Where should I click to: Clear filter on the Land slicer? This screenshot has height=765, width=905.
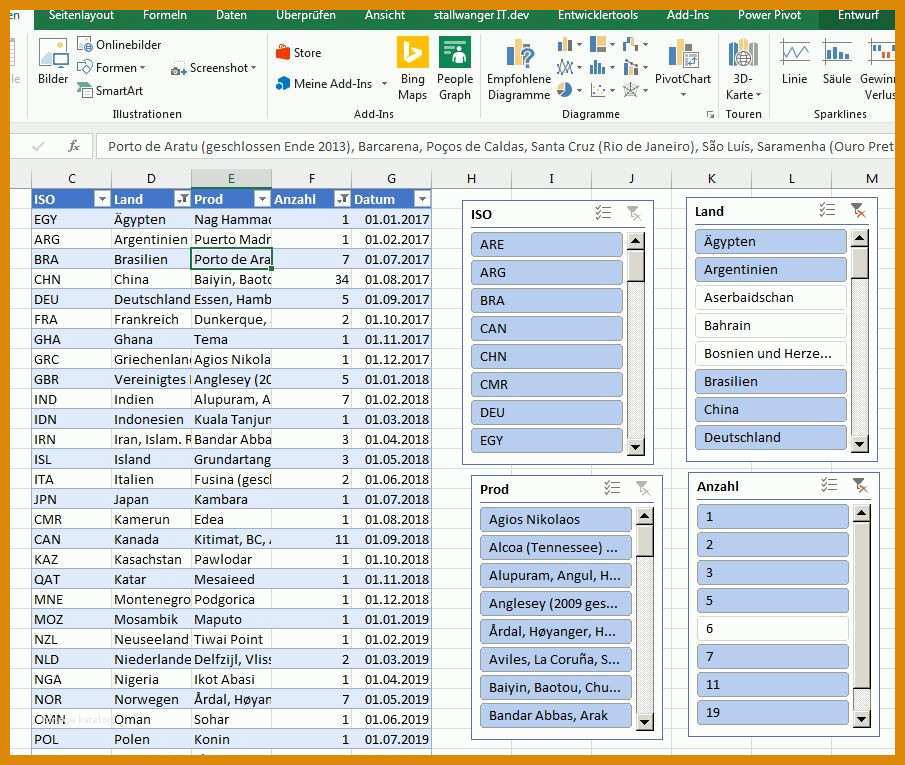pyautogui.click(x=858, y=211)
